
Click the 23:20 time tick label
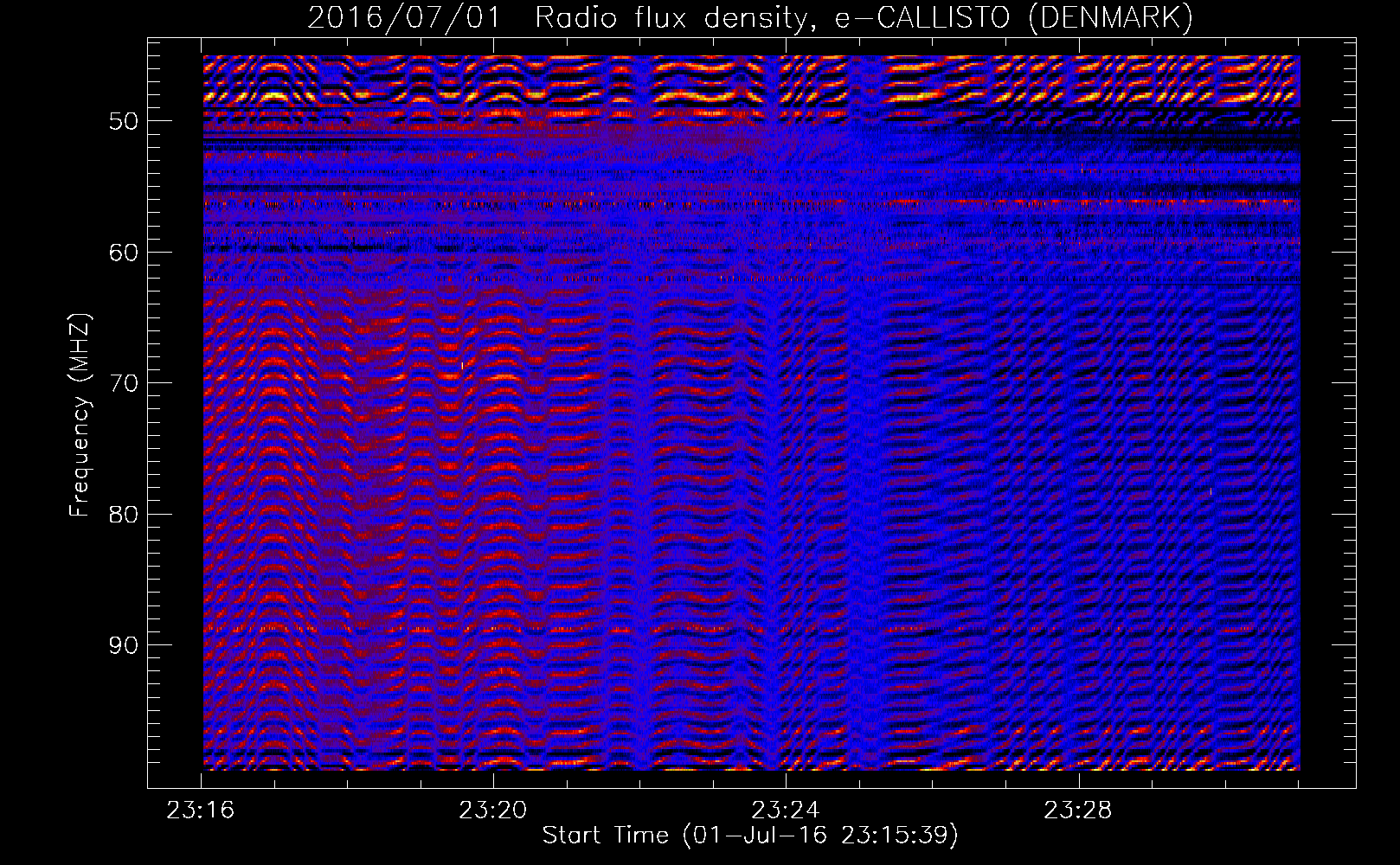493,811
